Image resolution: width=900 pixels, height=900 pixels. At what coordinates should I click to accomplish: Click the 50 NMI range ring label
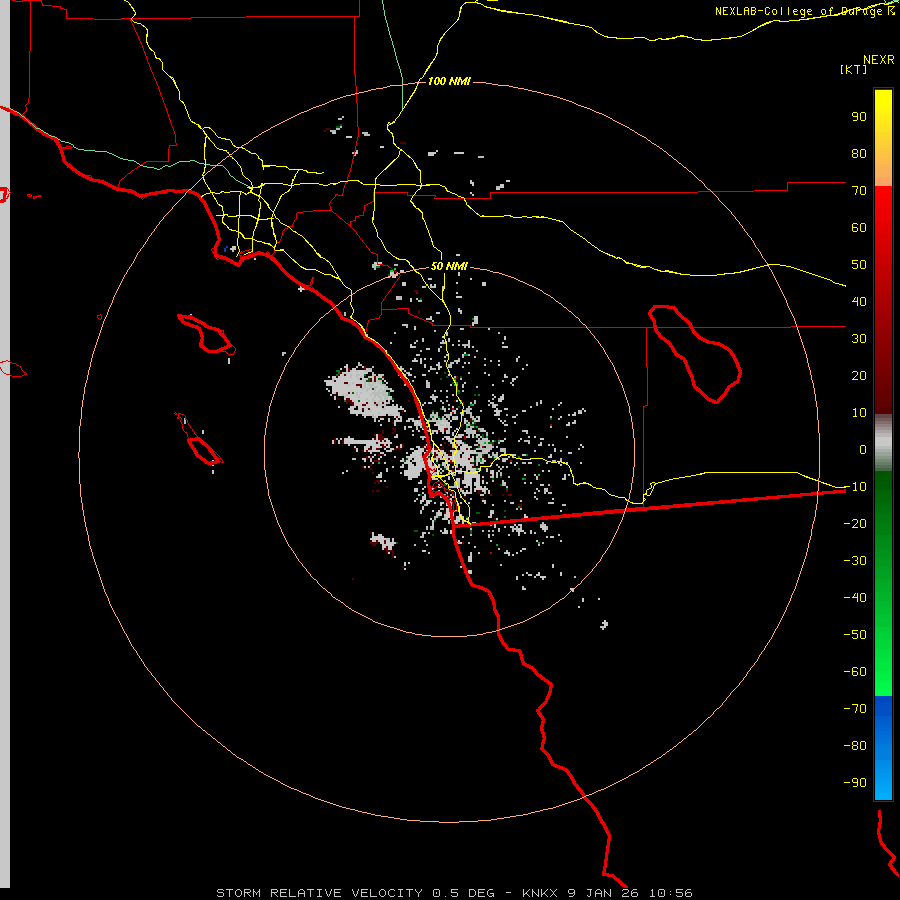(x=449, y=266)
